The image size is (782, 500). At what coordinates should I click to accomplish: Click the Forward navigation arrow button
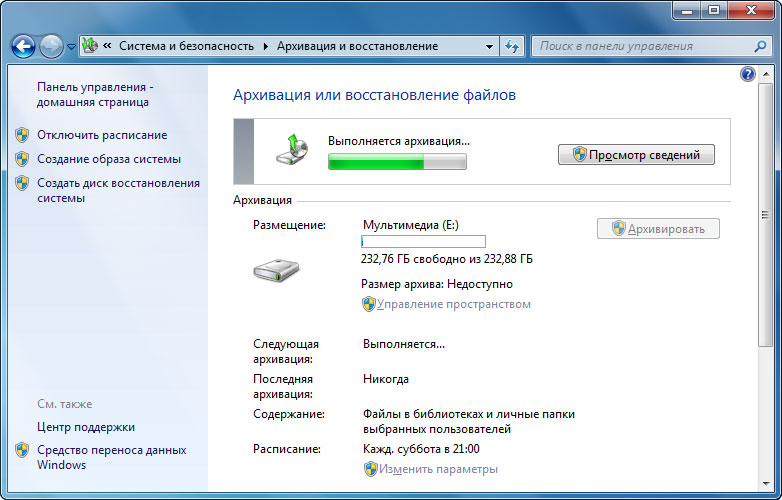(51, 47)
